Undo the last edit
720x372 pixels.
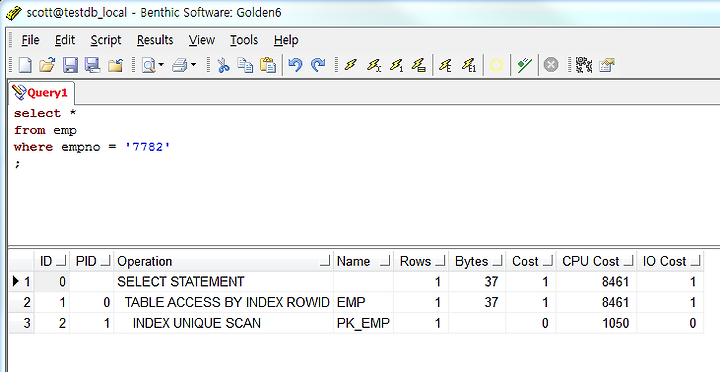(x=295, y=65)
